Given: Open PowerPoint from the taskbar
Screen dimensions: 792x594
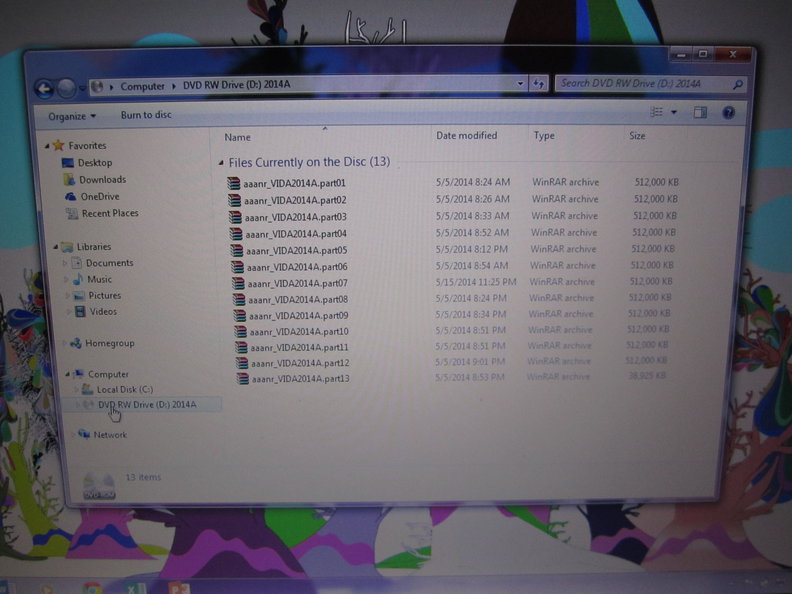Looking at the screenshot, I should click(178, 588).
